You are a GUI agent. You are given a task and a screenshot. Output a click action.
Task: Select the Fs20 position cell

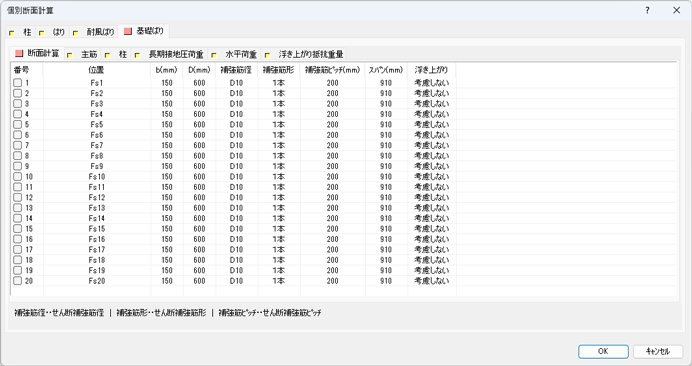[97, 281]
